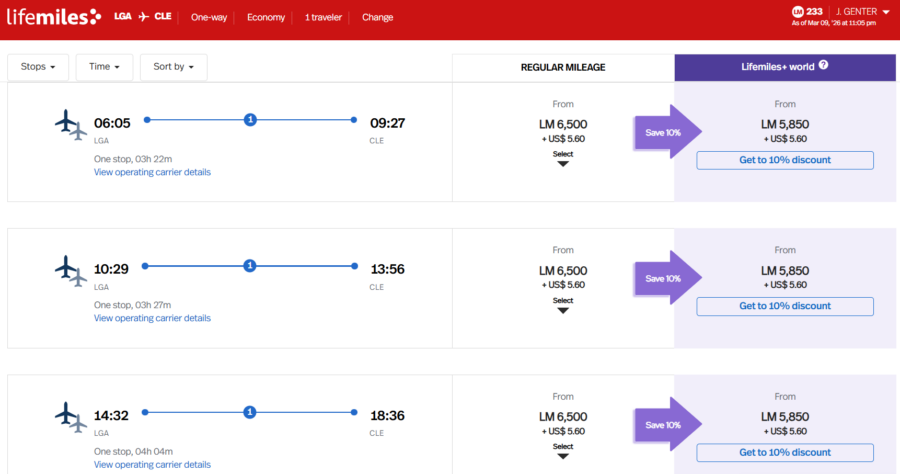This screenshot has width=900, height=474.
Task: Click the Lifemiles logo
Action: pos(54,17)
